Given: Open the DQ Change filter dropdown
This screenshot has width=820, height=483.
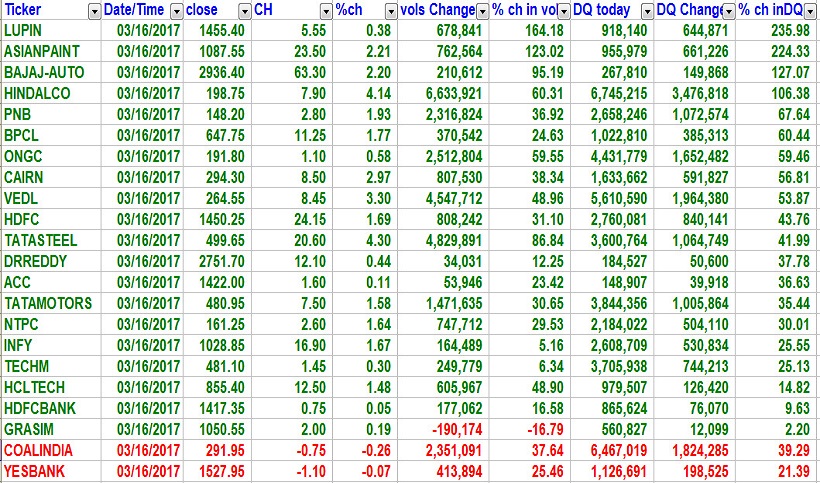Looking at the screenshot, I should coord(729,11).
